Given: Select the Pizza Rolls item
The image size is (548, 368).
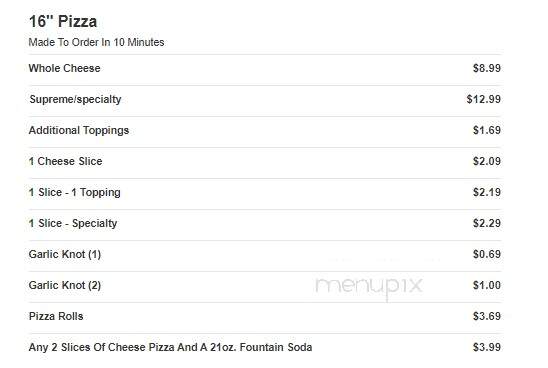Looking at the screenshot, I should (56, 316).
